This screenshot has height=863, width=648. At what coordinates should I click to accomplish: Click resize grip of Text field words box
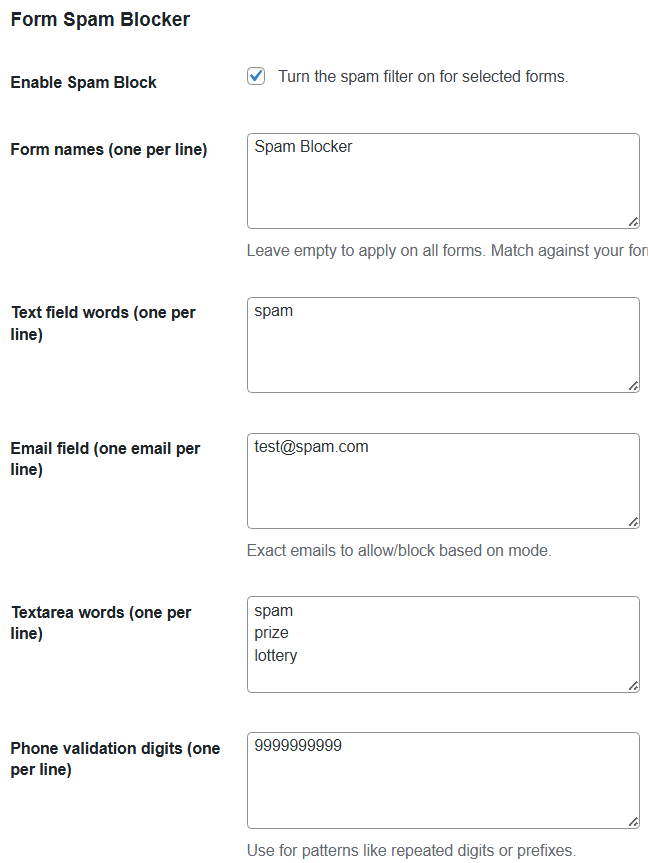[633, 386]
